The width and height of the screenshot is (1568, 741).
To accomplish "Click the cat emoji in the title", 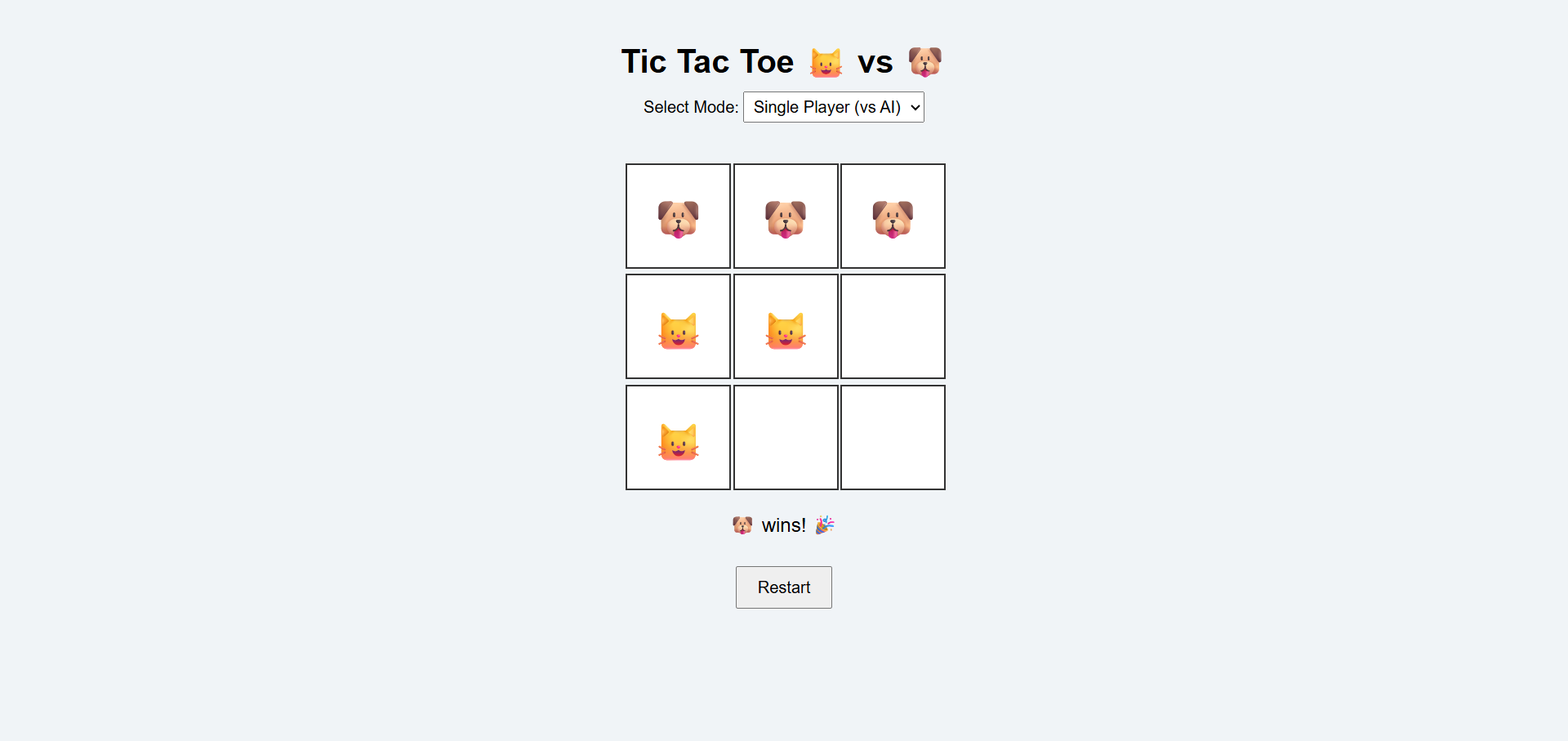I will pyautogui.click(x=826, y=62).
